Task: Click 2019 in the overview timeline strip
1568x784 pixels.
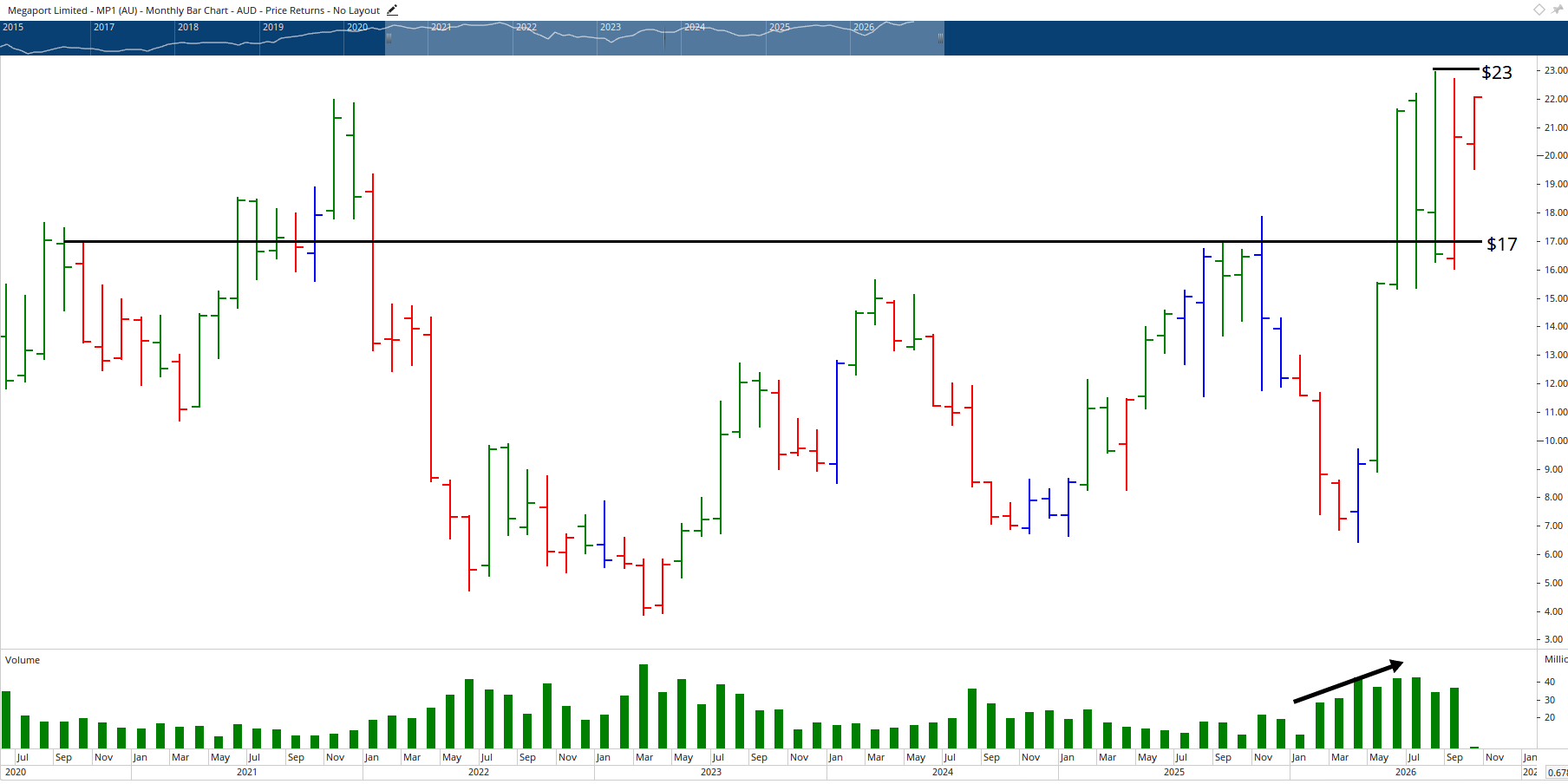Action: [x=273, y=27]
